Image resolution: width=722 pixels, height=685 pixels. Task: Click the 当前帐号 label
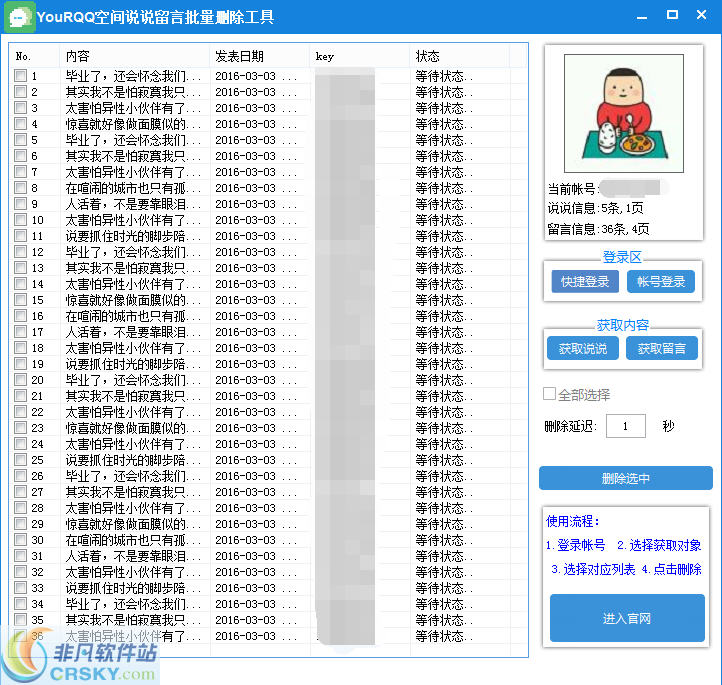tap(572, 188)
